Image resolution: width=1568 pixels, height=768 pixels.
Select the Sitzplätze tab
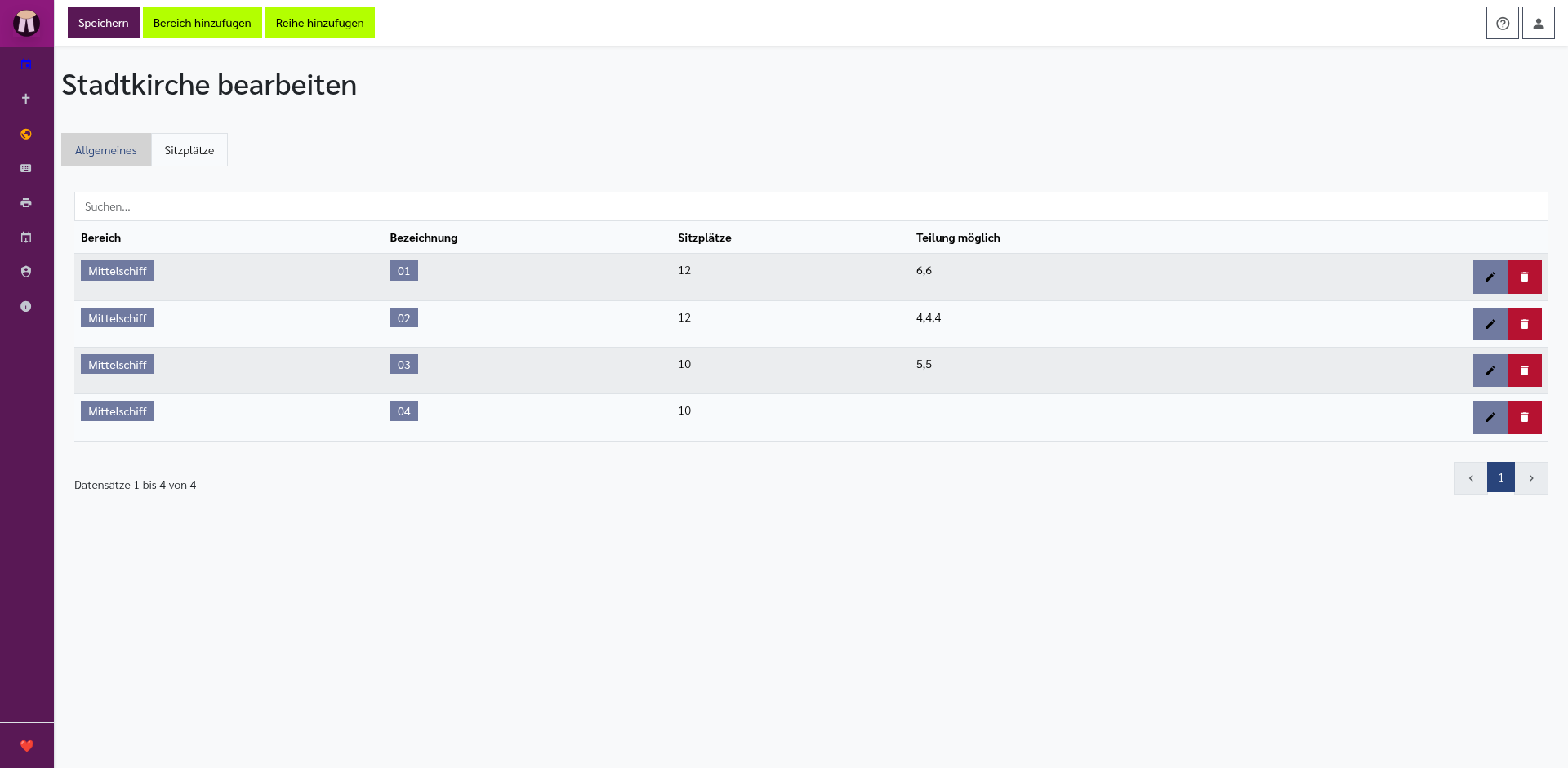coord(189,150)
